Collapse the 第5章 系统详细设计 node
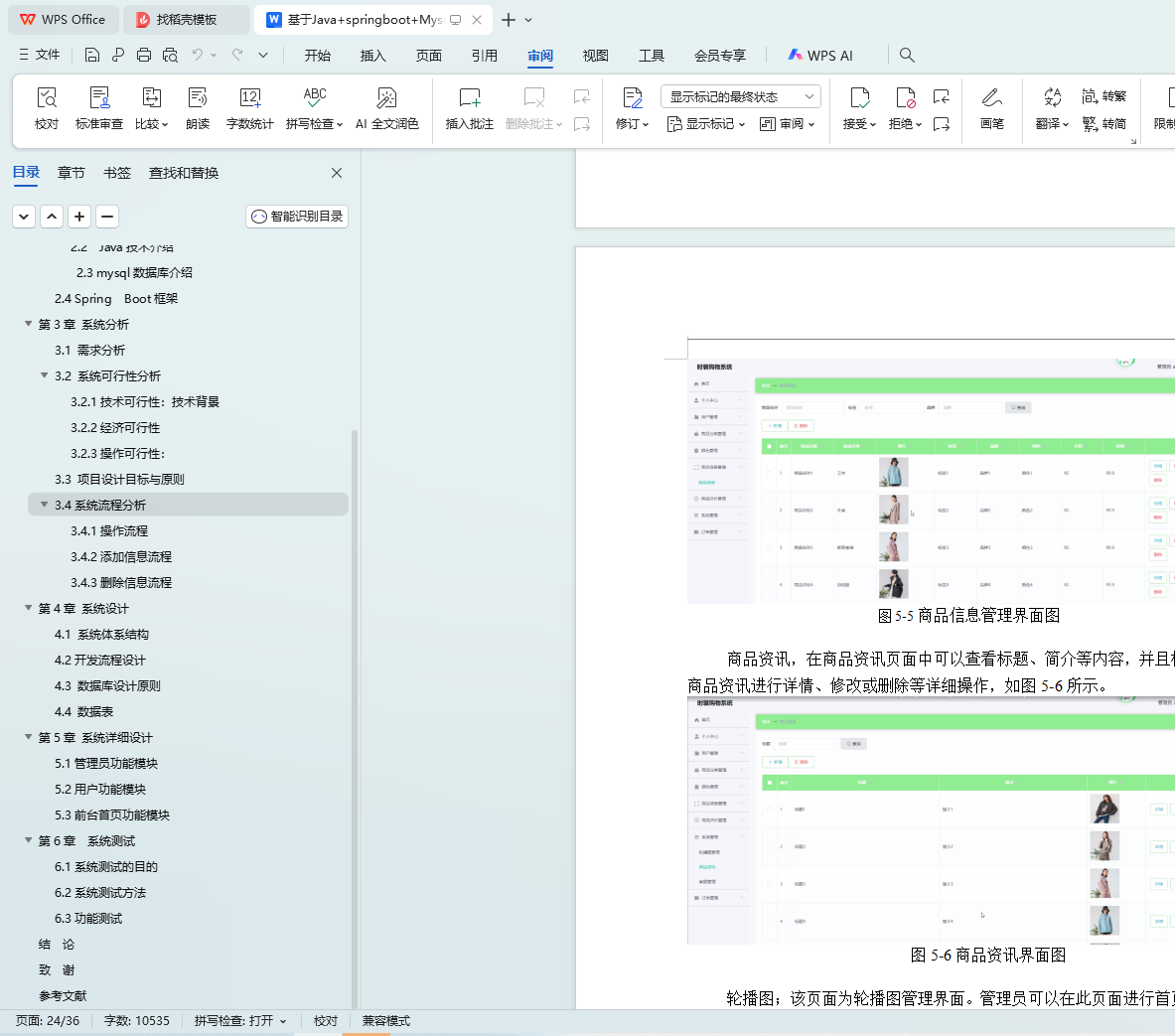Screen dimensions: 1175x1036 tap(29, 737)
